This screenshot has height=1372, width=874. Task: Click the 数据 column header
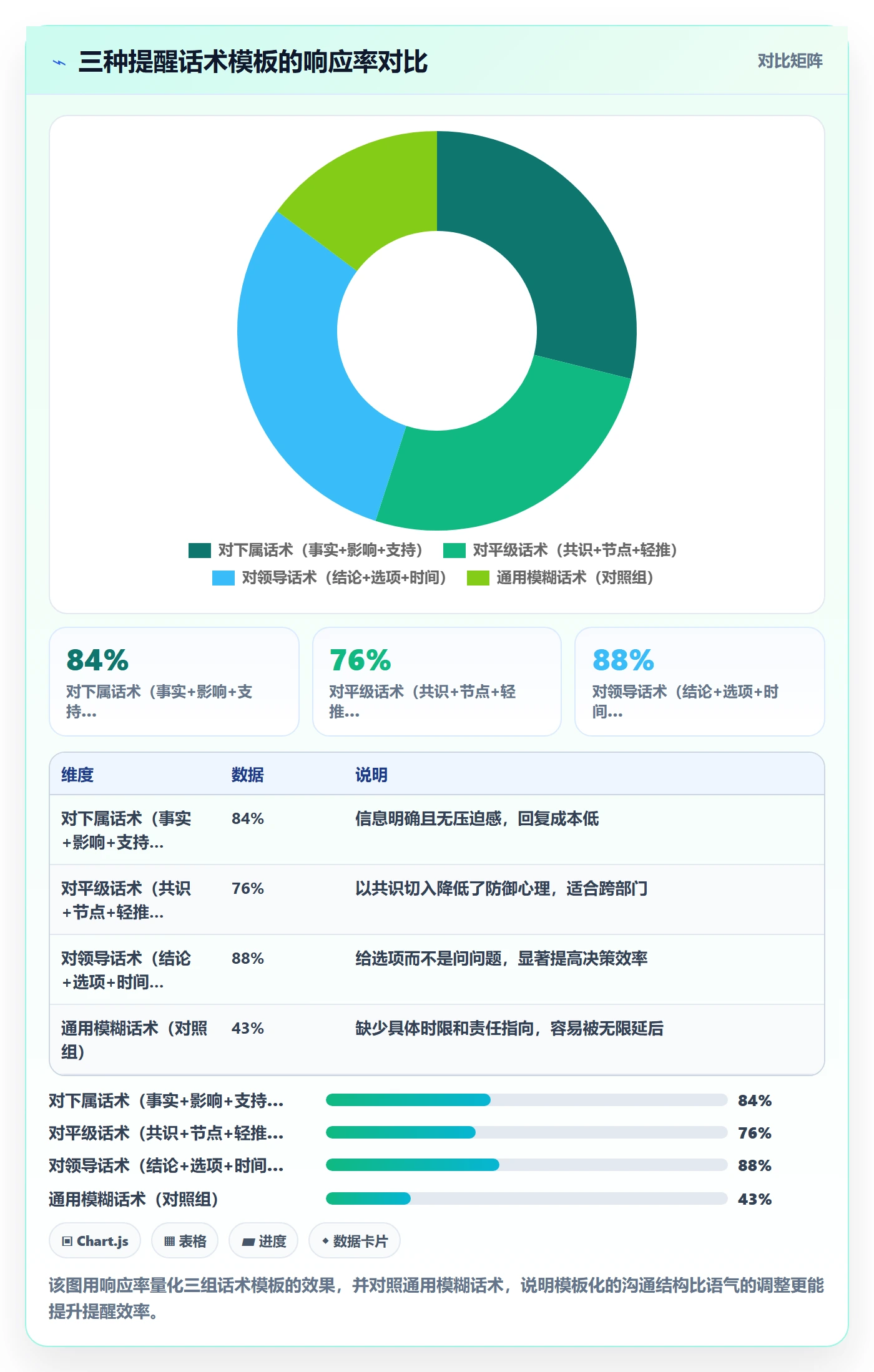click(x=248, y=775)
